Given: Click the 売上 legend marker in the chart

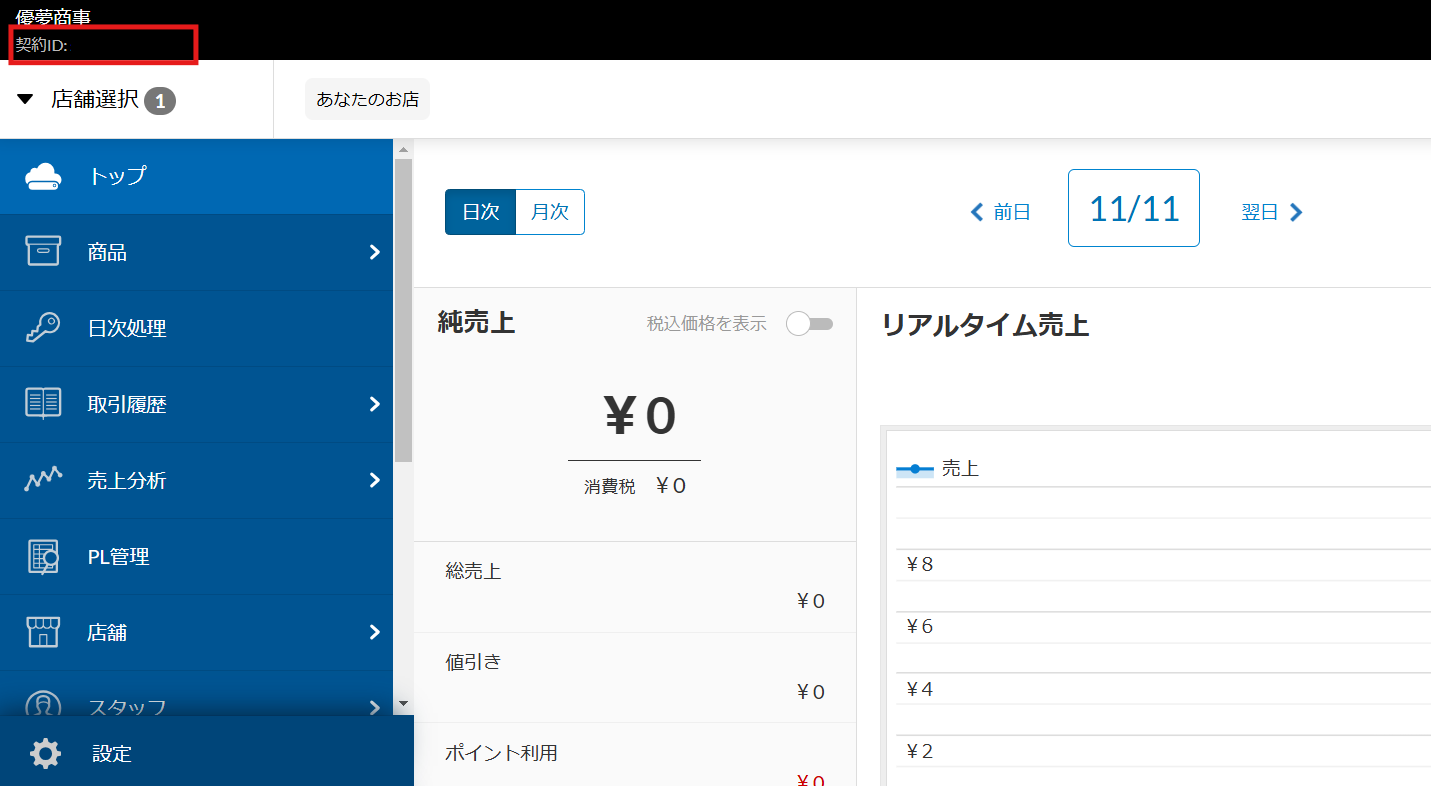Looking at the screenshot, I should point(914,469).
